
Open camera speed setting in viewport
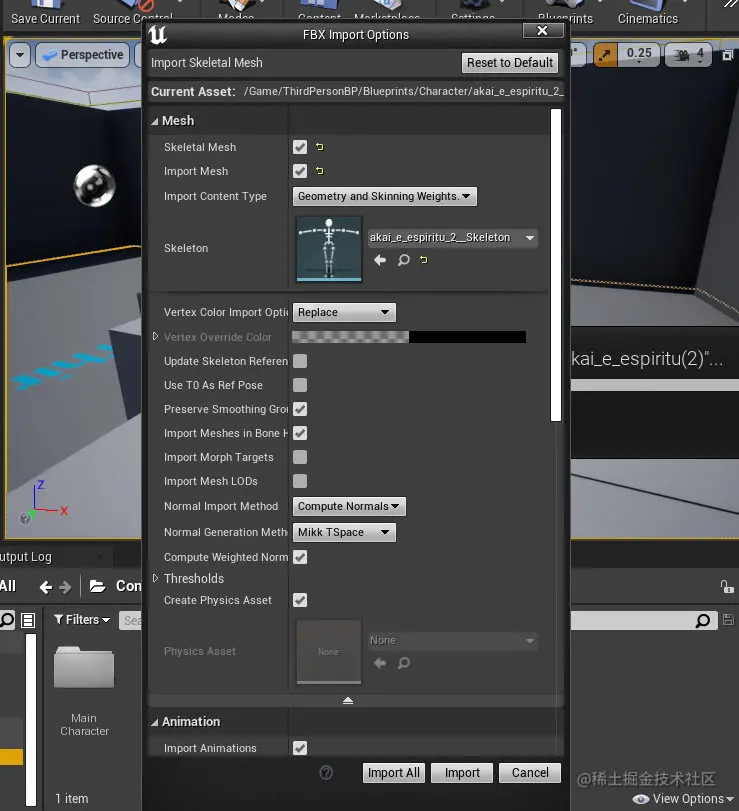tap(690, 55)
